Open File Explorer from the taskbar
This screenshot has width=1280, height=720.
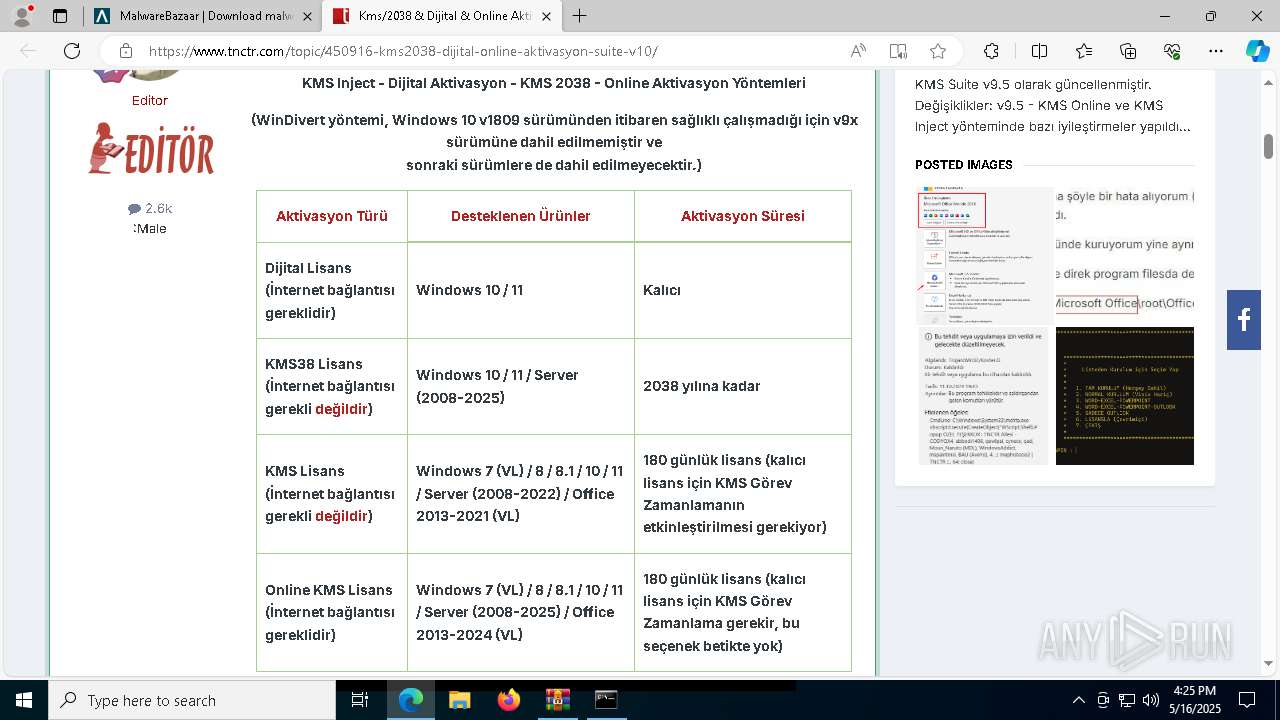[459, 700]
